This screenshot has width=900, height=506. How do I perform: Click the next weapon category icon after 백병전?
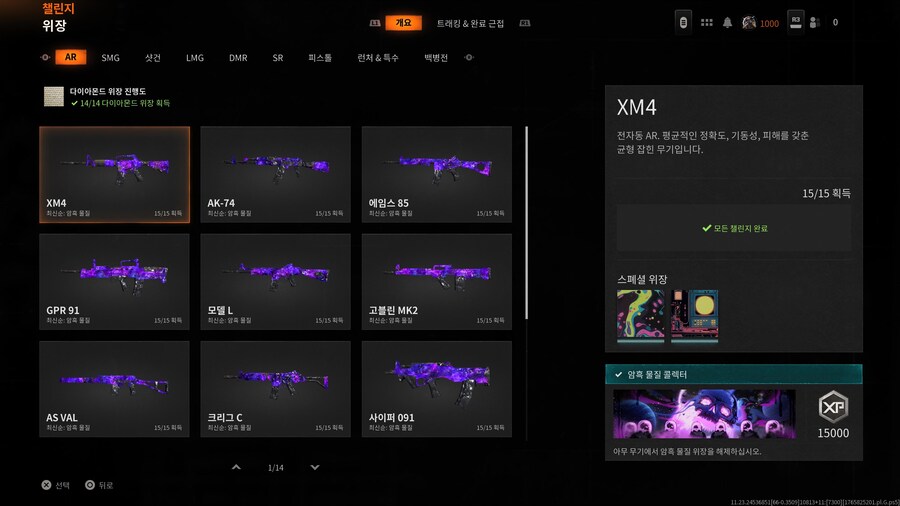click(469, 57)
